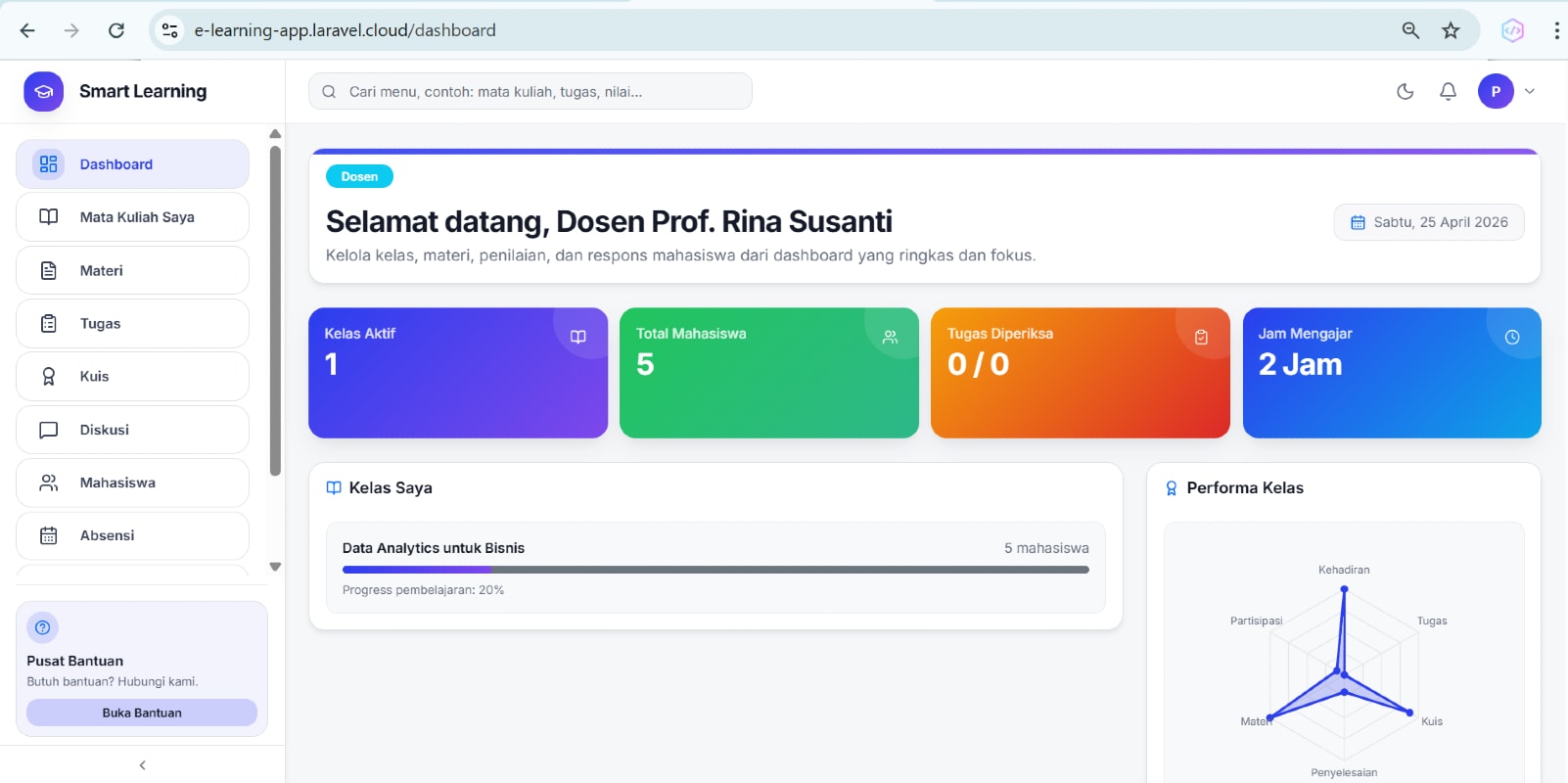Viewport: 1568px width, 783px height.
Task: Click the calendar icon beside Absensi
Action: coord(48,535)
